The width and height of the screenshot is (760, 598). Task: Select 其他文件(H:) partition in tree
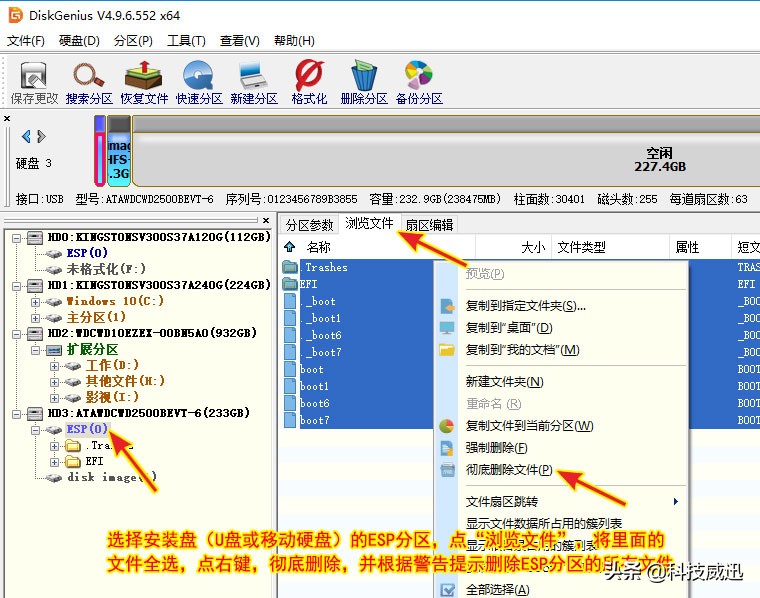(x=125, y=381)
